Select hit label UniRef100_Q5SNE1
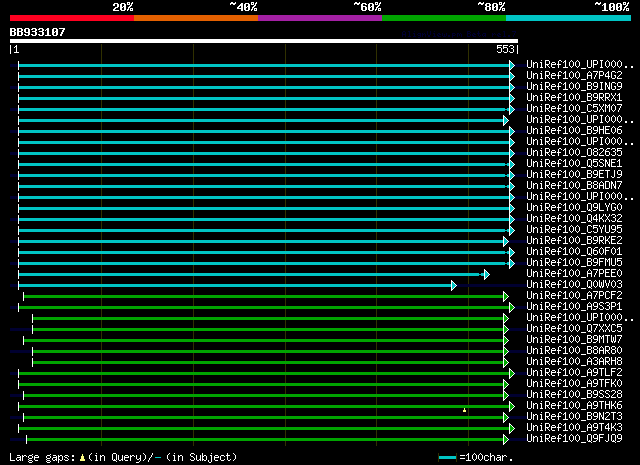This screenshot has width=640, height=465. pos(574,164)
